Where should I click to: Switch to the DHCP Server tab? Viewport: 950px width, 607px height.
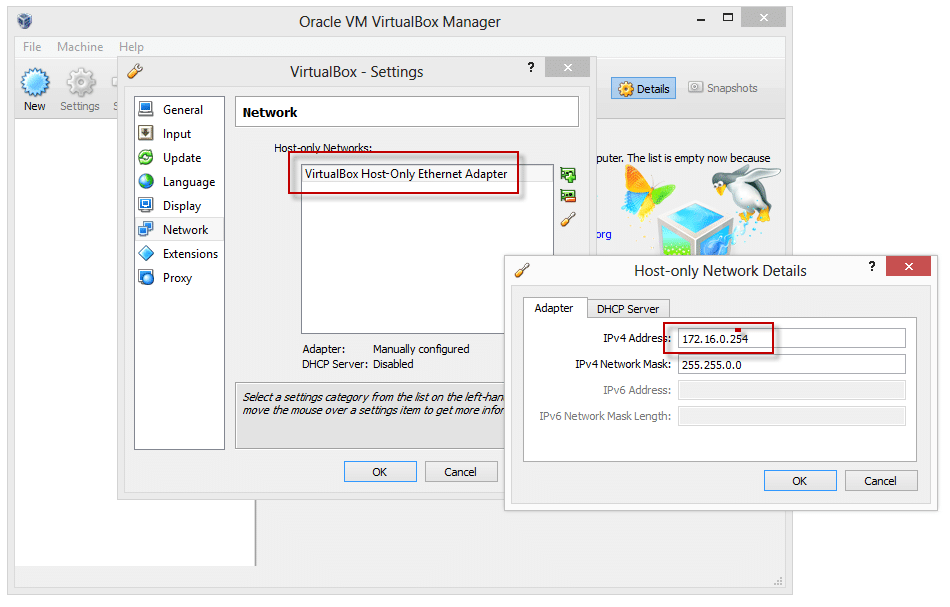click(628, 308)
